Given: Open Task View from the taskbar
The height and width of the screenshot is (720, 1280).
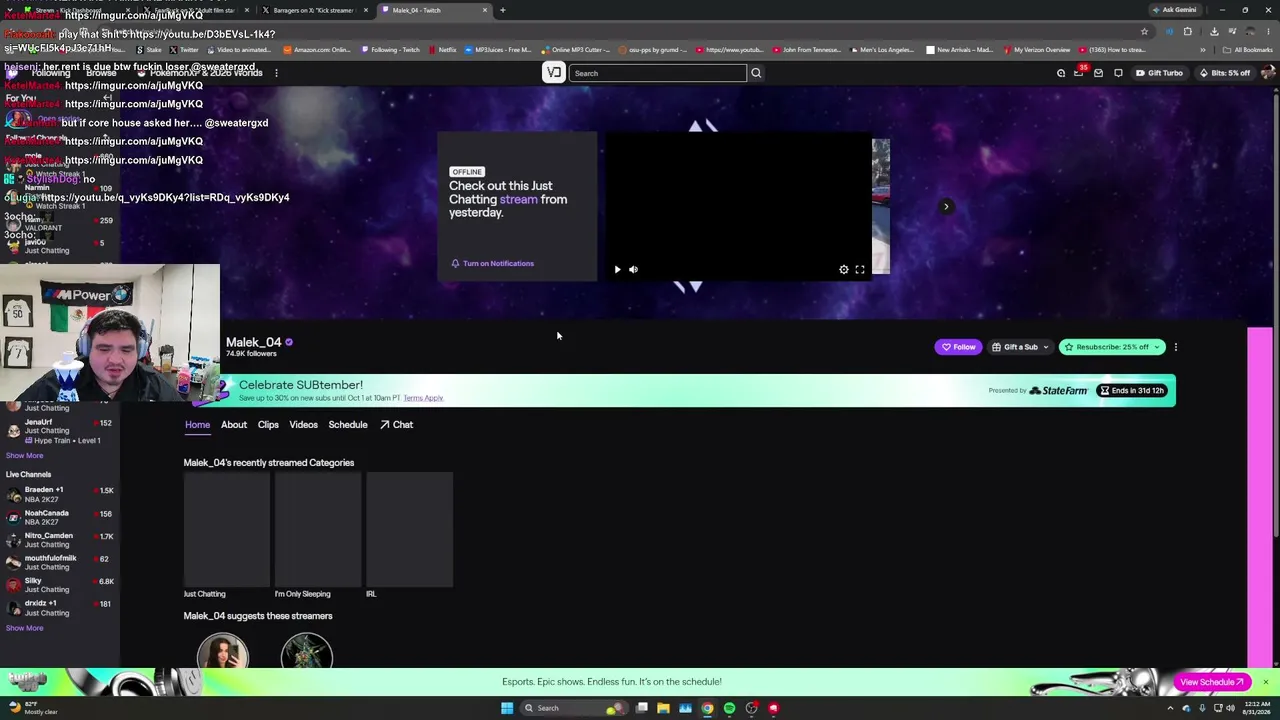Looking at the screenshot, I should click(641, 708).
